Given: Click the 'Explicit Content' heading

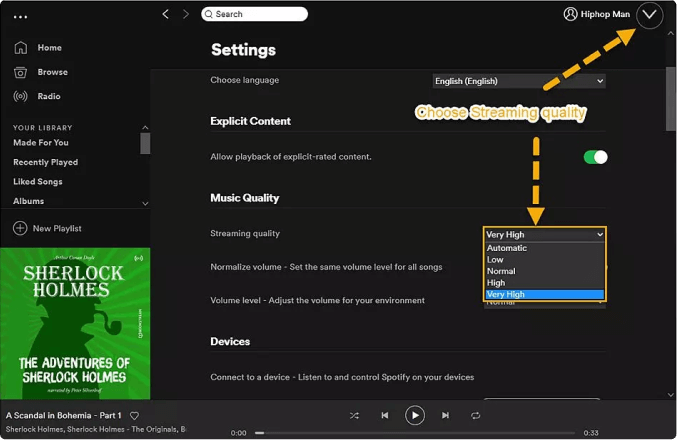Looking at the screenshot, I should (x=250, y=121).
